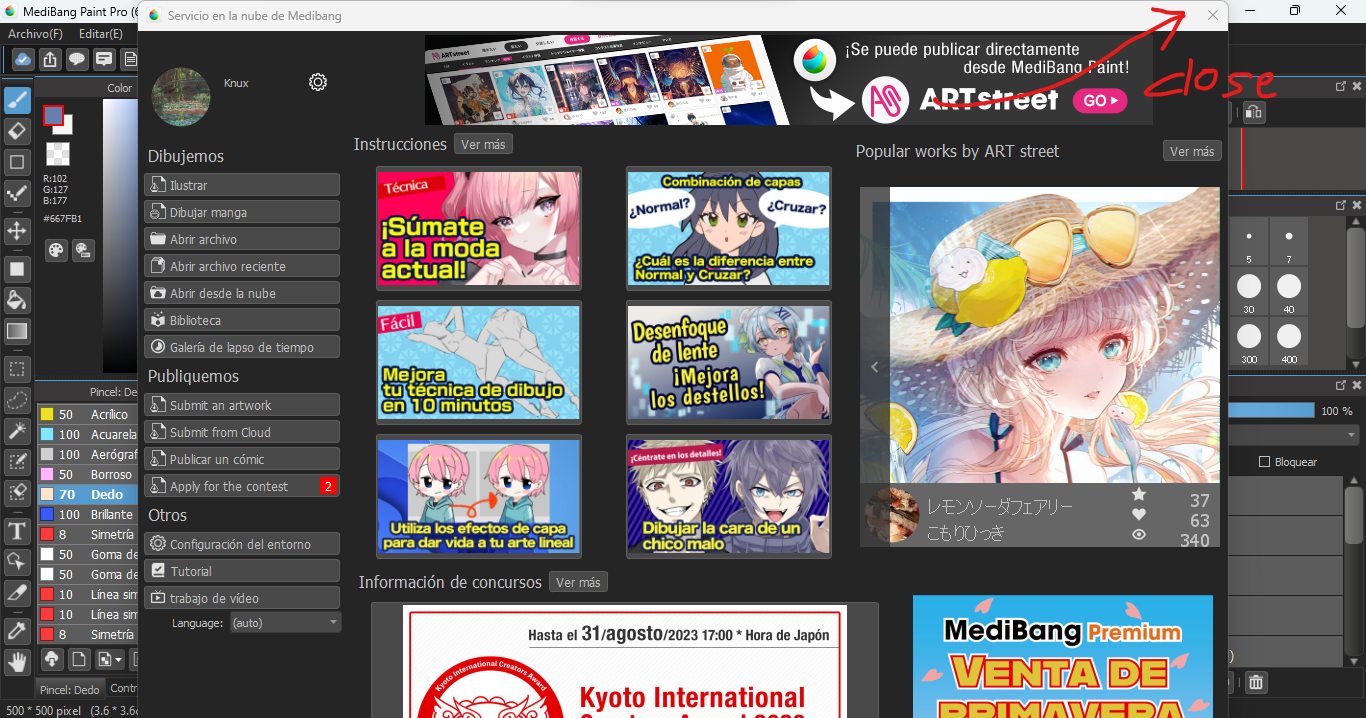Open Galería de lapso de tiempo
The width and height of the screenshot is (1366, 718).
(242, 347)
